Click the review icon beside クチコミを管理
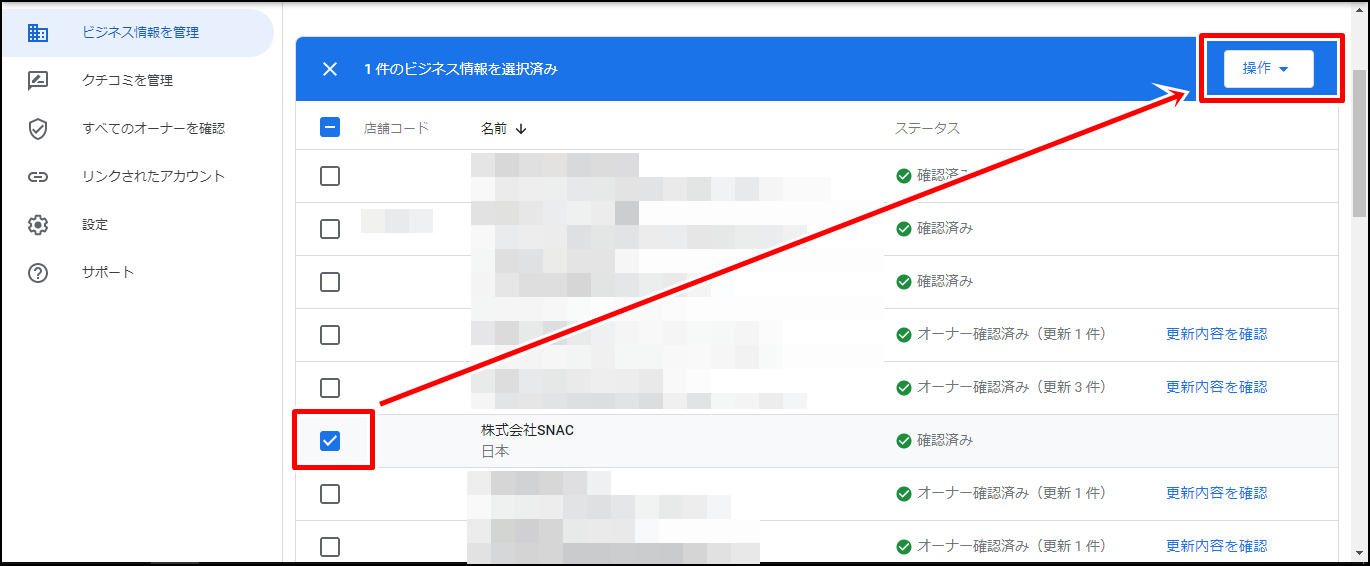The image size is (1370, 566). 38,81
